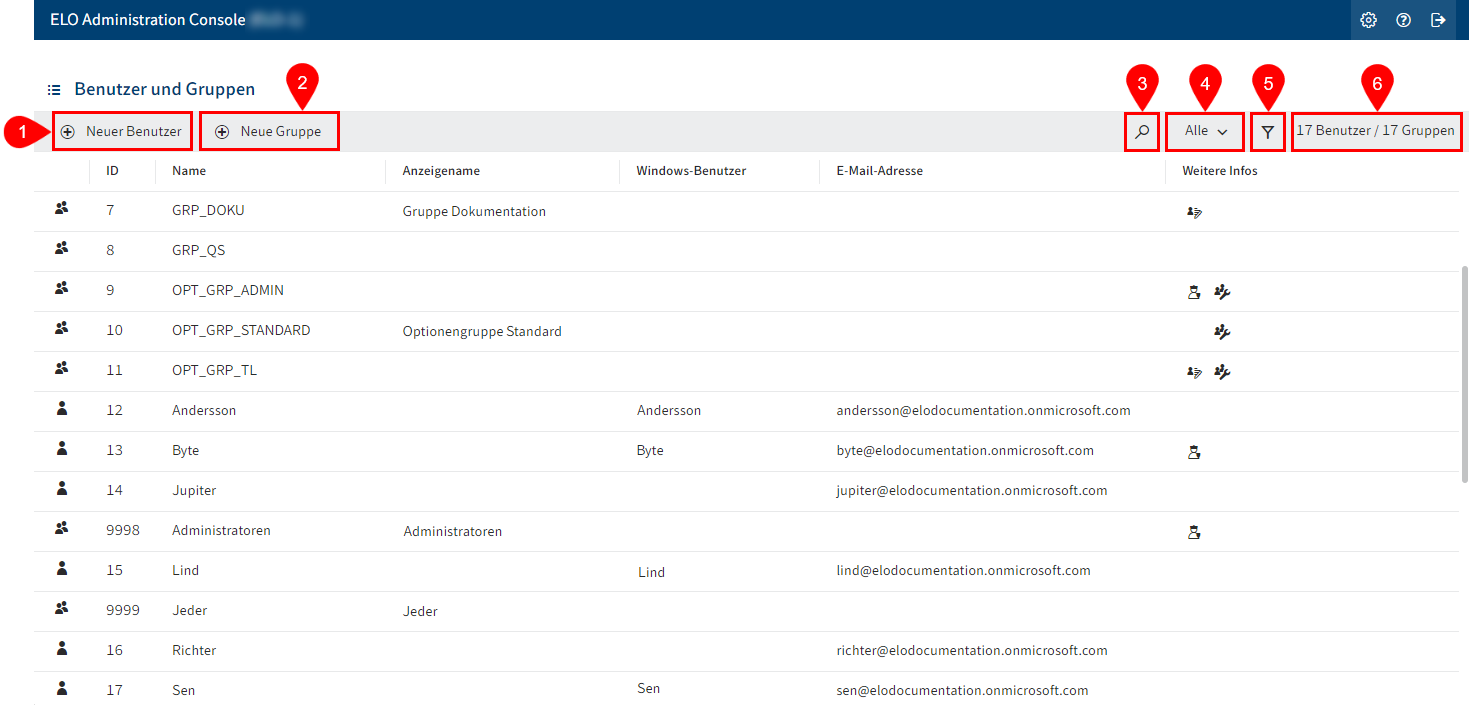The height and width of the screenshot is (705, 1469).
Task: Click the group icon next to GRP_QS
Action: [x=62, y=248]
